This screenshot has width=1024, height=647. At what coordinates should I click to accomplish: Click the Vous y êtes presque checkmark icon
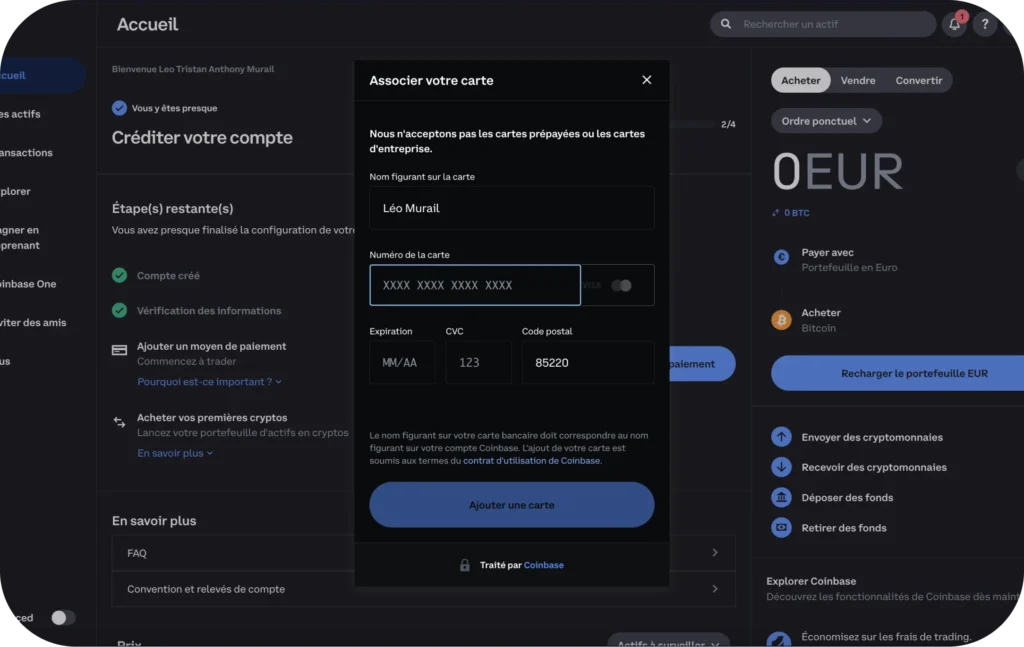point(119,108)
